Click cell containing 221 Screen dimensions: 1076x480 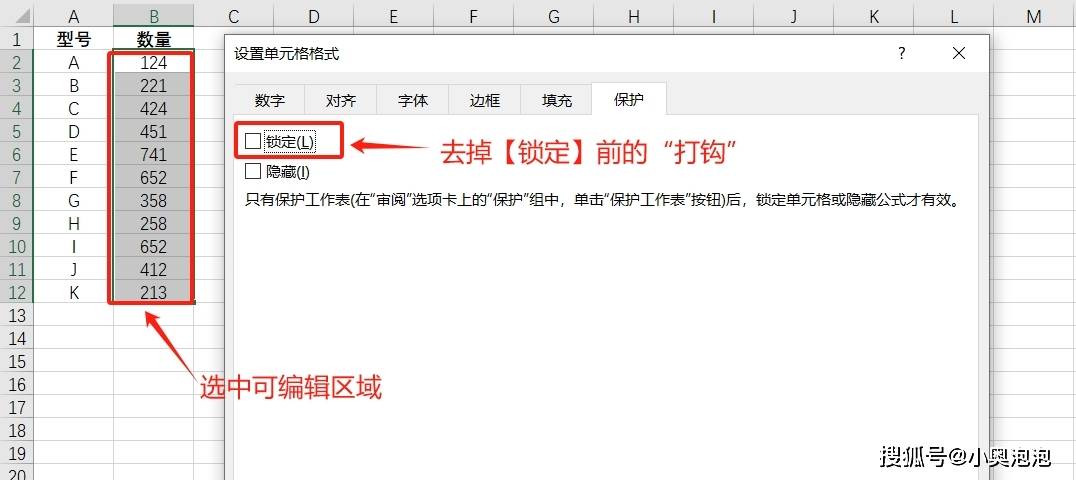pos(153,86)
